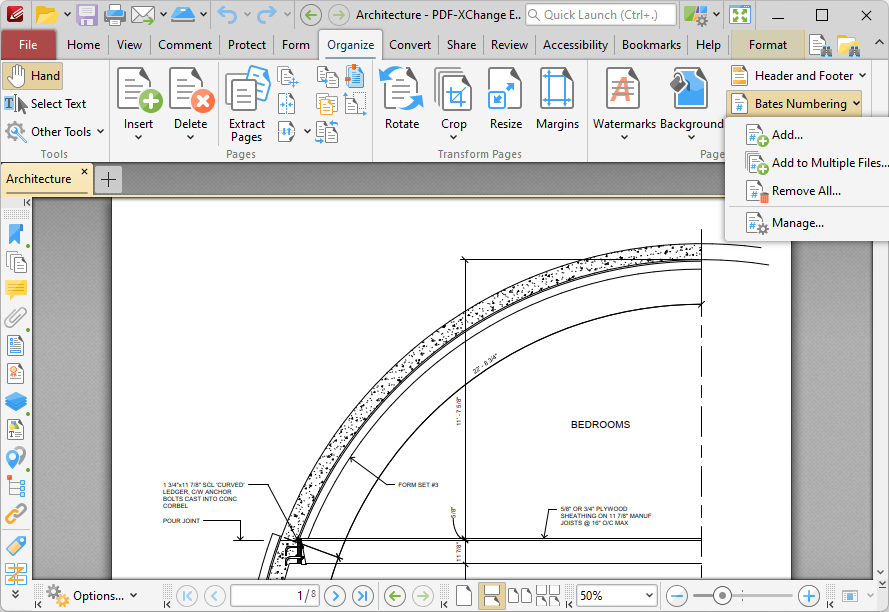889x612 pixels.
Task: Click the Find icon with binoculars
Action: coord(820,45)
